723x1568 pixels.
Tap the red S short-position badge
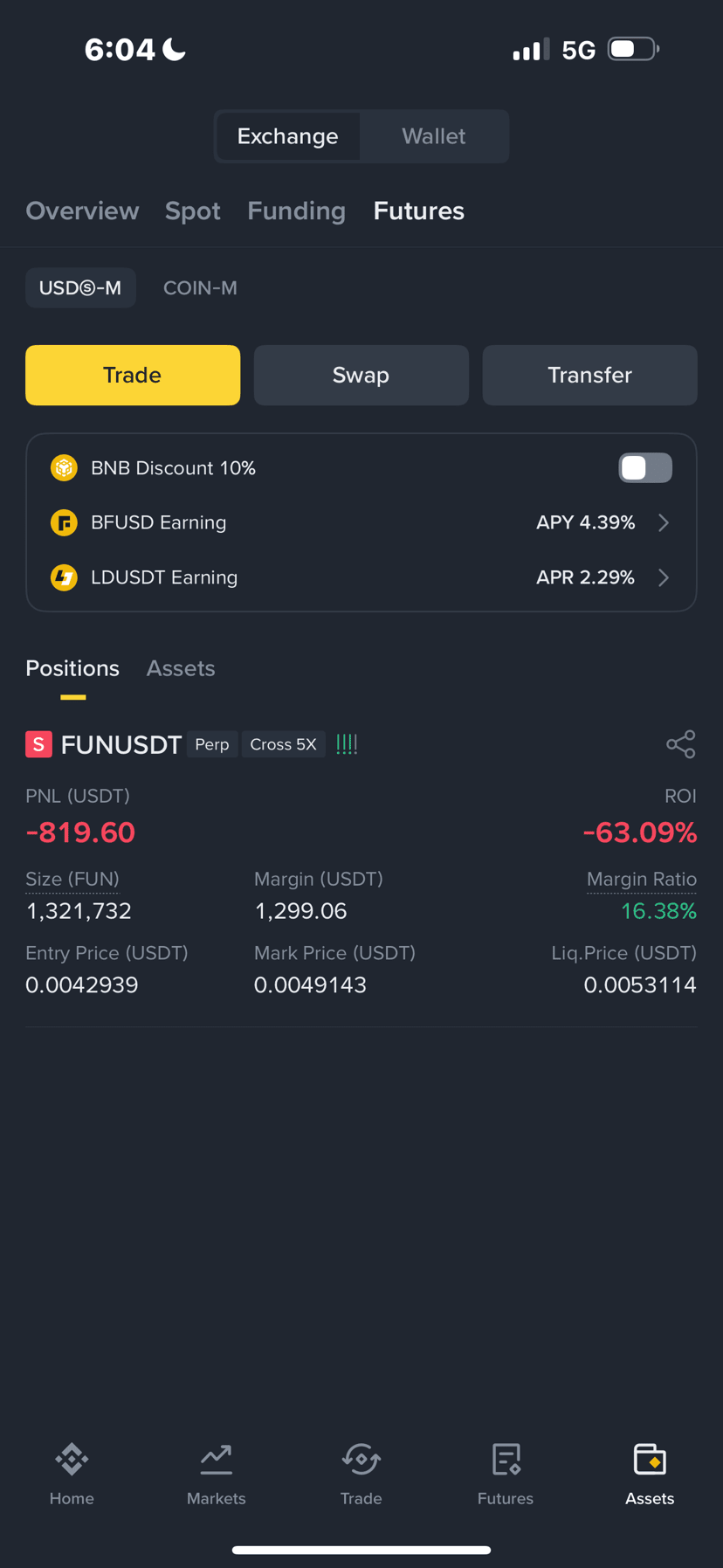click(x=38, y=744)
